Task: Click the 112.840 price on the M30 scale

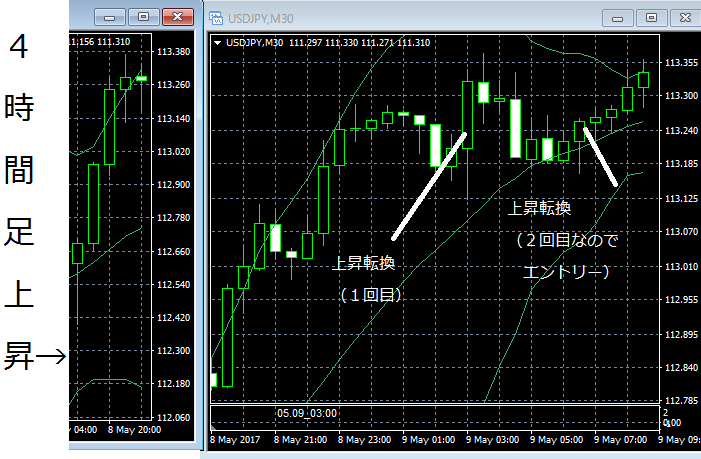Action: (x=681, y=367)
